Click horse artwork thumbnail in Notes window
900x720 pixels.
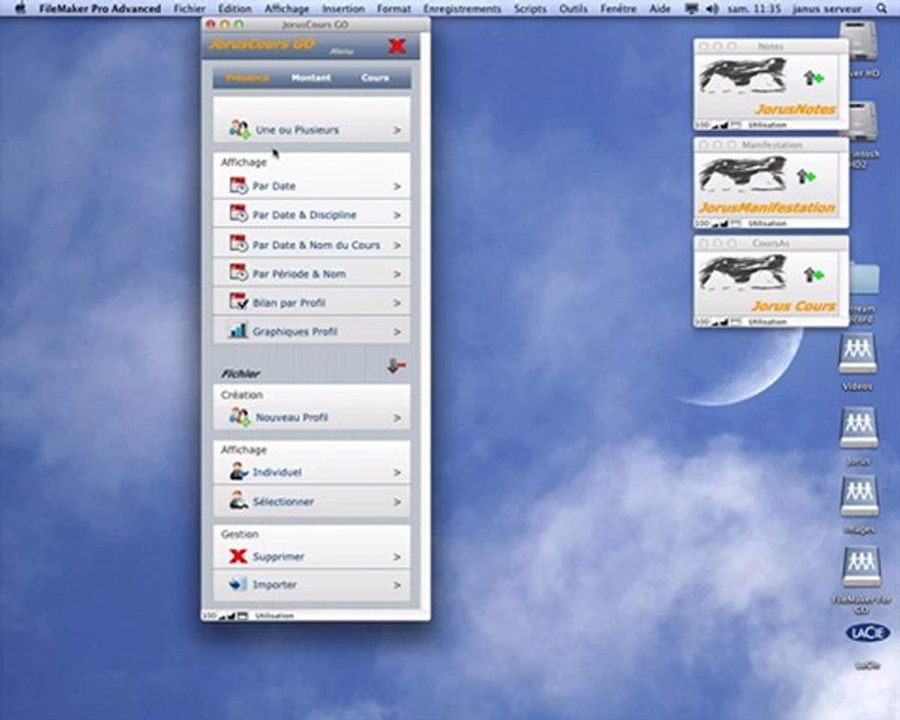743,75
